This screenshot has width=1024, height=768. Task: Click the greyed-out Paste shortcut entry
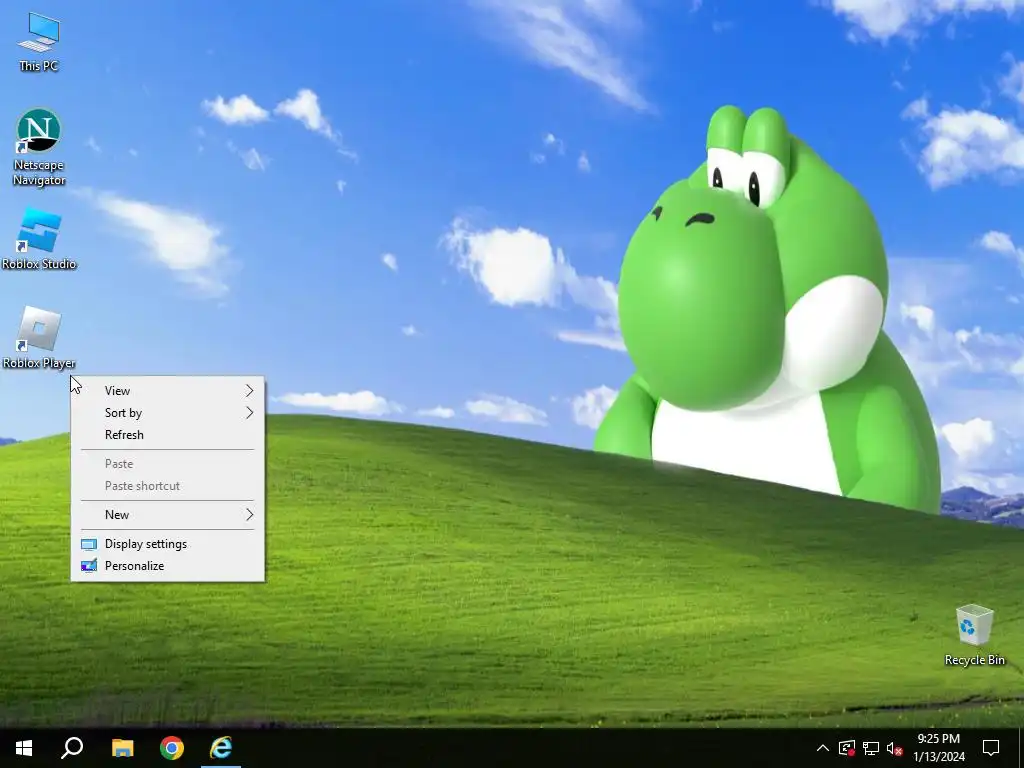tap(168, 486)
